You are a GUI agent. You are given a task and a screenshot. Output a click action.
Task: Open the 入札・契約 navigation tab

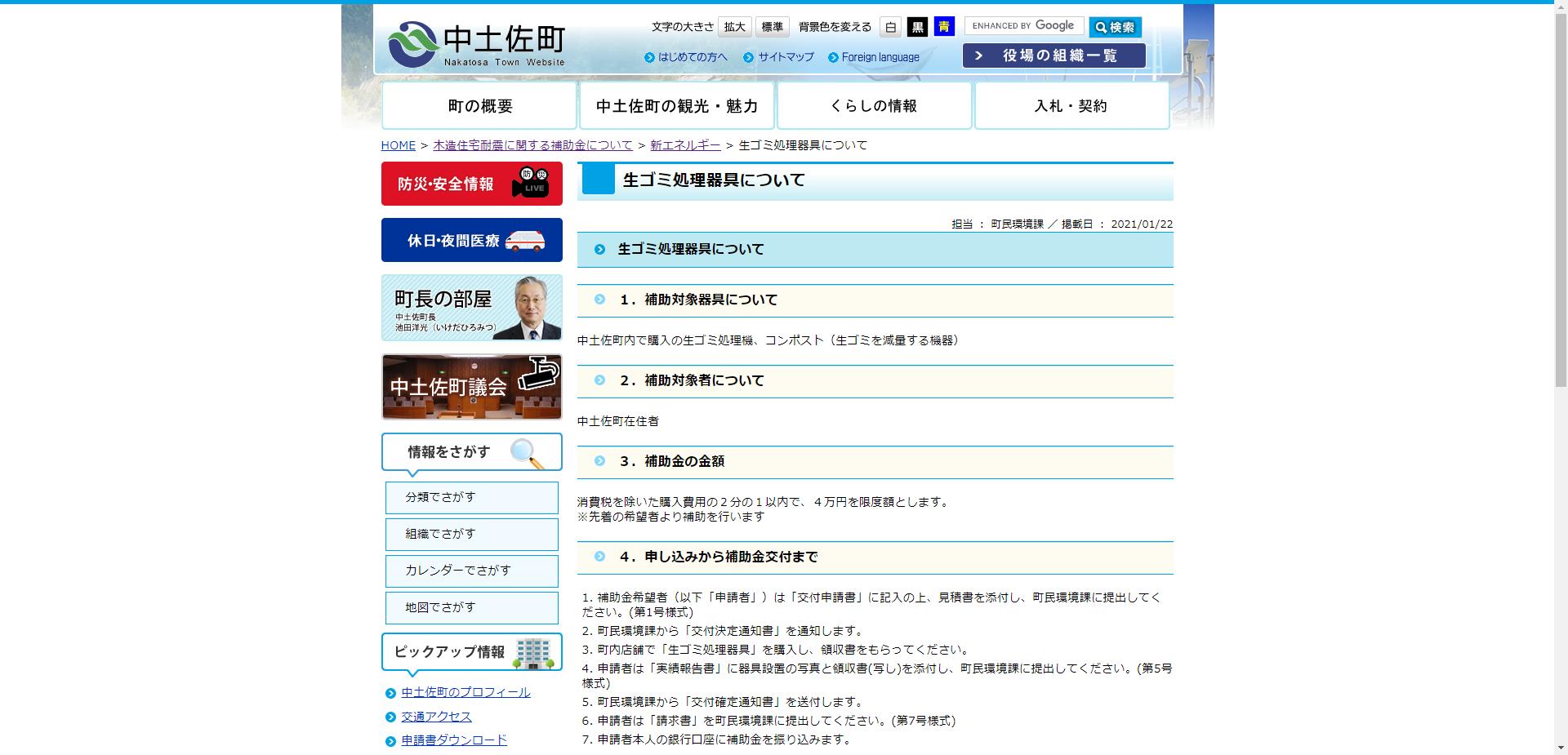coord(1071,104)
